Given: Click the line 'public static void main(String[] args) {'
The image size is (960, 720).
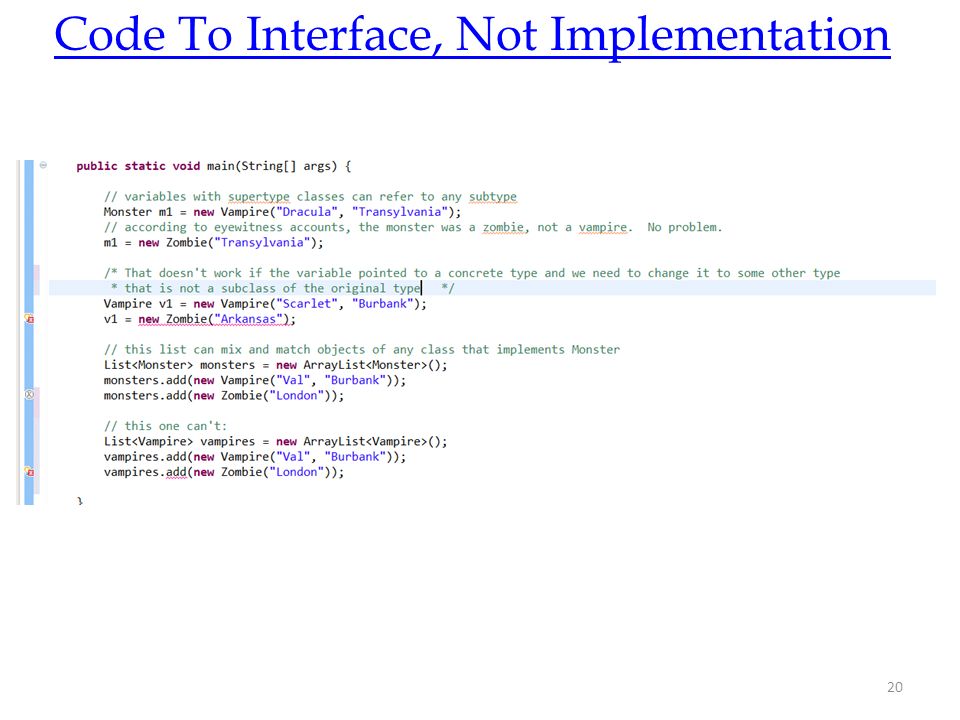Looking at the screenshot, I should (214, 166).
